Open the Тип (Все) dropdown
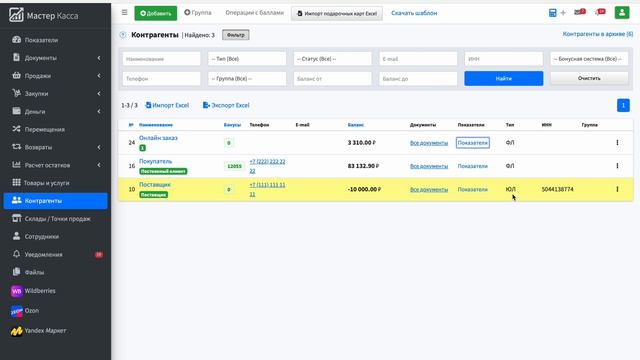The image size is (640, 360). 247,59
